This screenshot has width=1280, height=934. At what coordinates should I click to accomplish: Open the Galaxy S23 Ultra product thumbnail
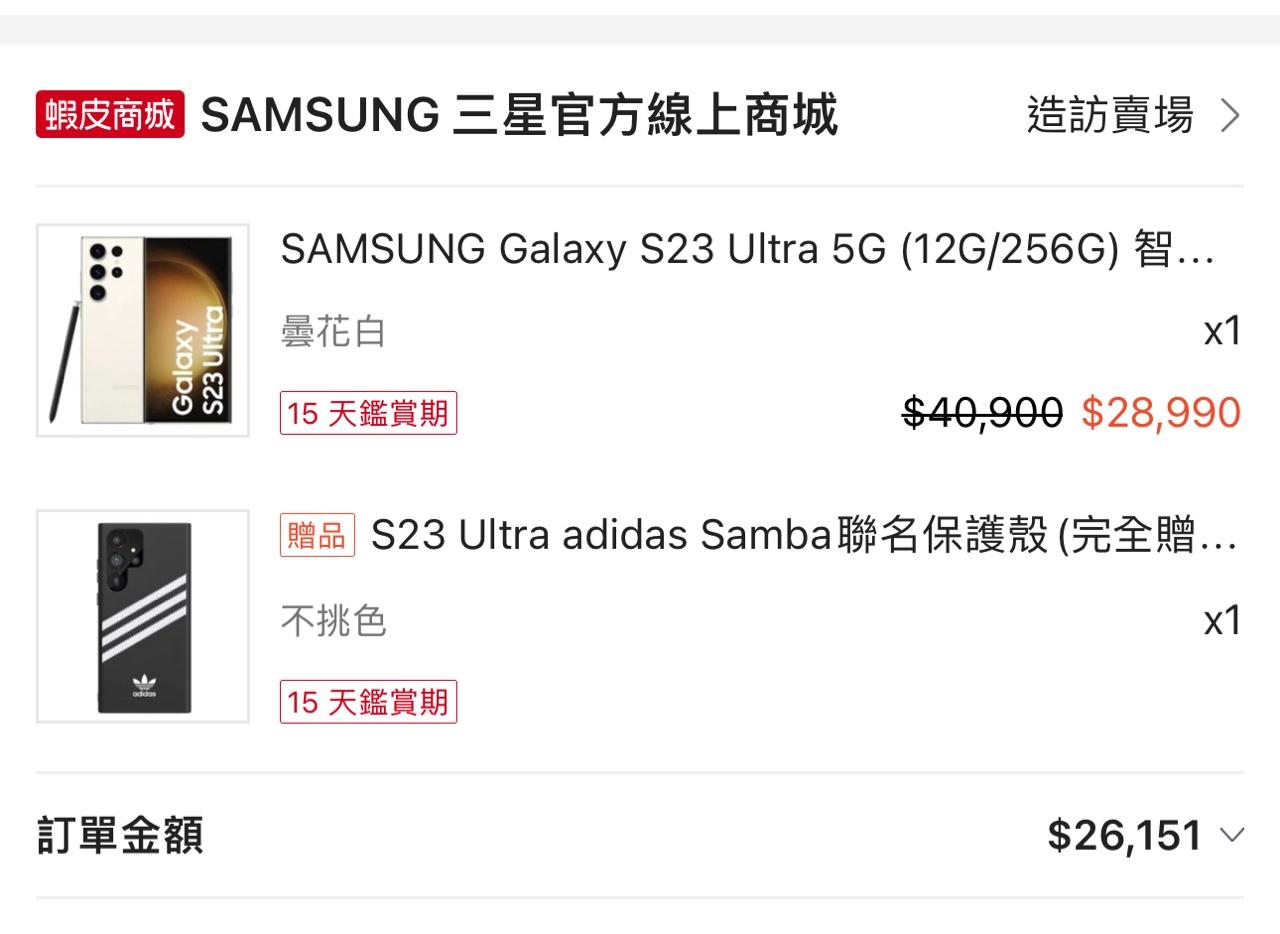click(x=143, y=330)
